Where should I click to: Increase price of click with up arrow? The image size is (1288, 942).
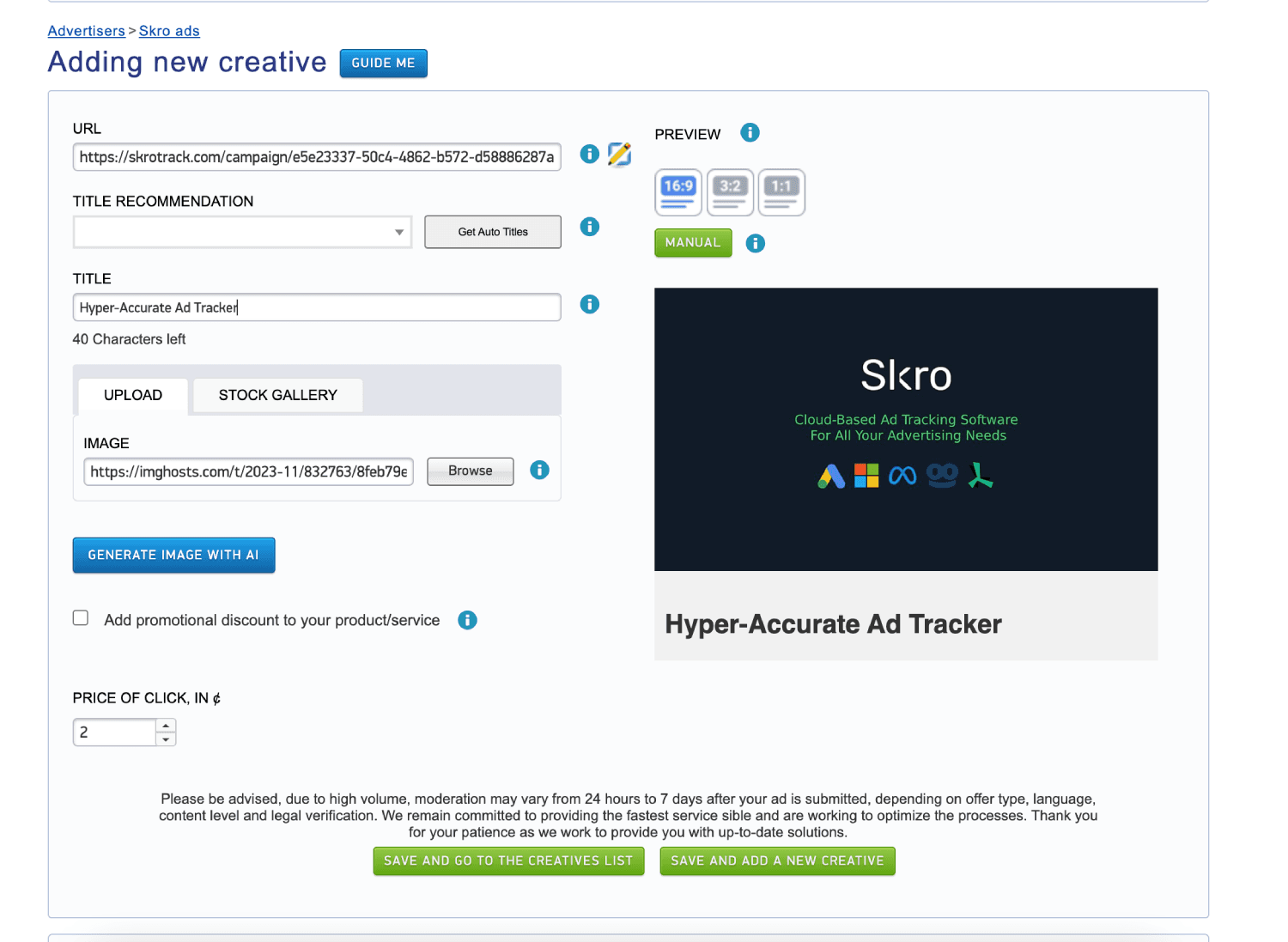pyautogui.click(x=166, y=726)
